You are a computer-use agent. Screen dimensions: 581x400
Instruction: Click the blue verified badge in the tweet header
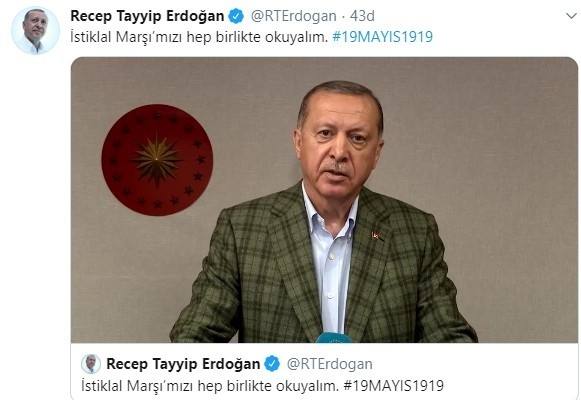(x=236, y=16)
